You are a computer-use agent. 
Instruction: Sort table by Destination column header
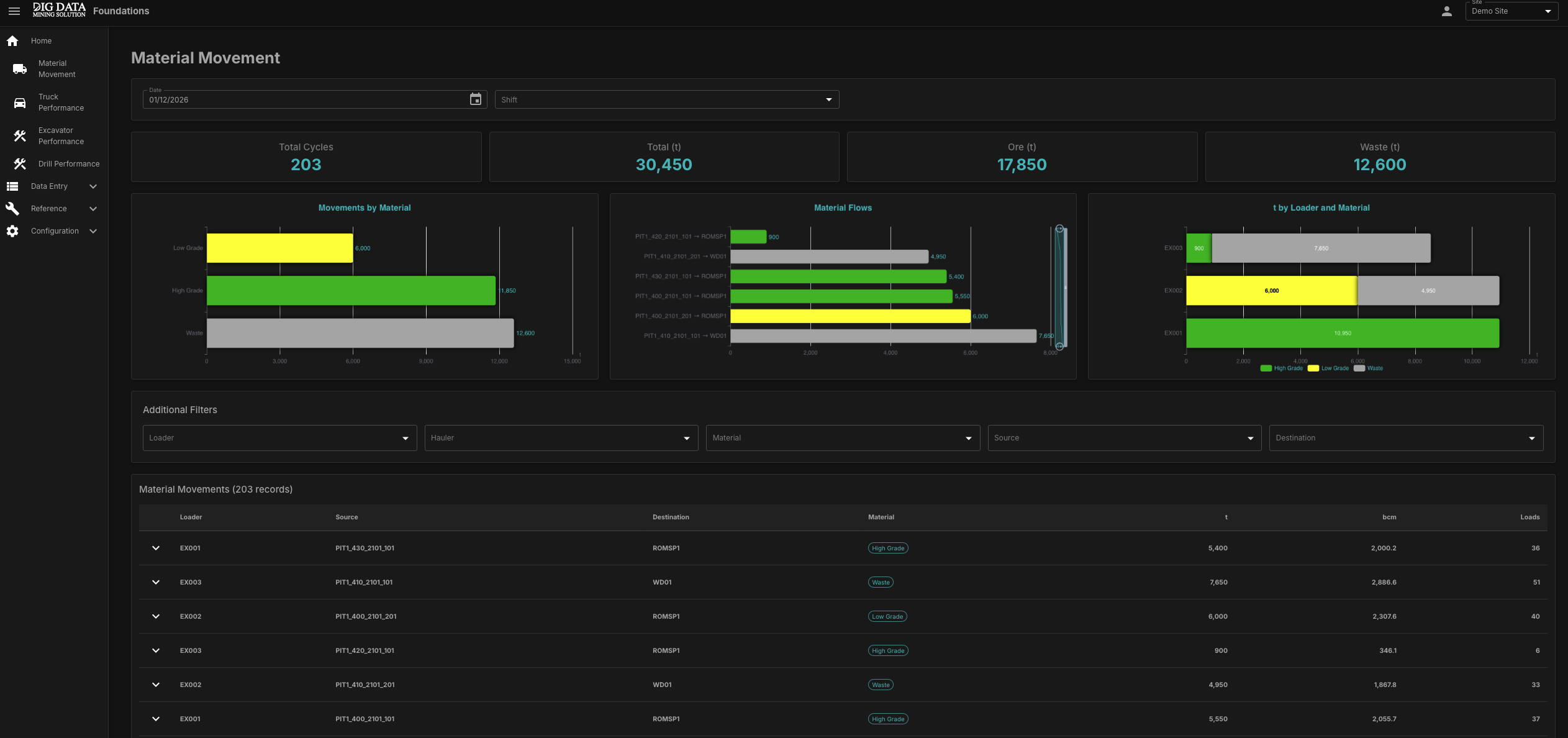pyautogui.click(x=671, y=517)
